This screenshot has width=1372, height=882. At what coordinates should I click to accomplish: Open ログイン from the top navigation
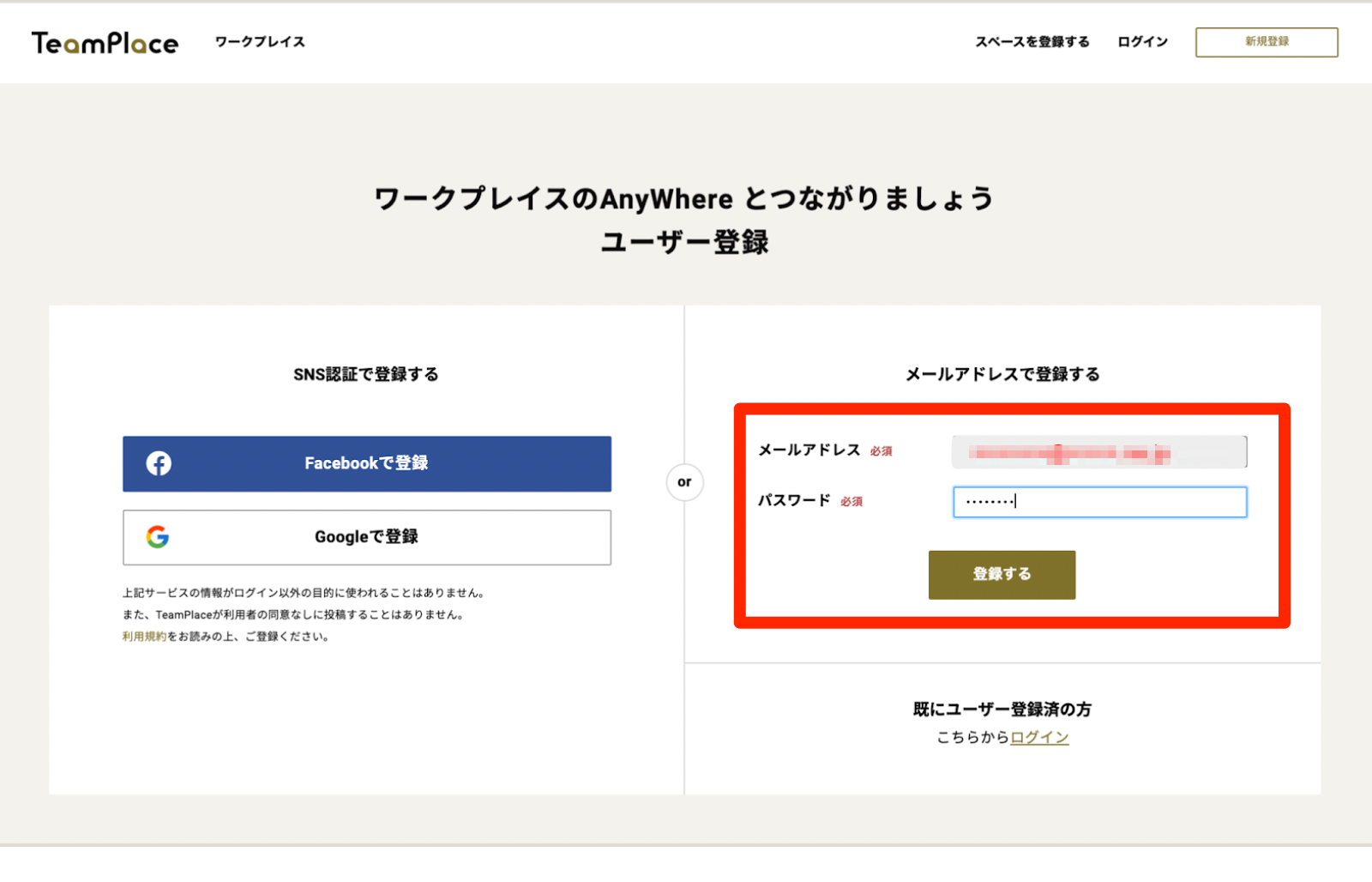1141,41
